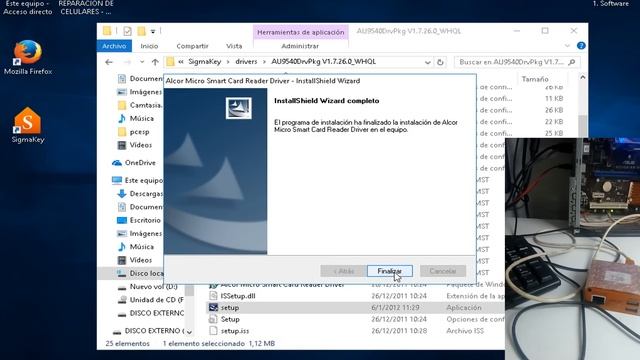Image resolution: width=640 pixels, height=360 pixels.
Task: Open the SigmaKey desktop shortcut
Action: [x=28, y=125]
